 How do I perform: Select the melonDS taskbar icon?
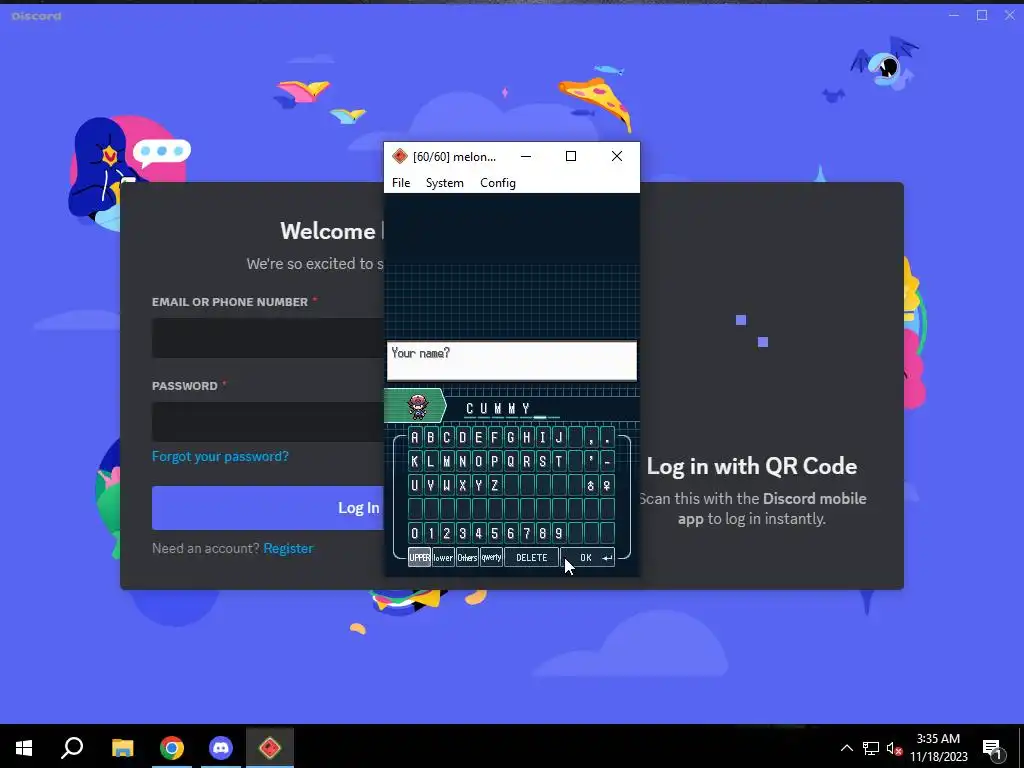coord(270,748)
